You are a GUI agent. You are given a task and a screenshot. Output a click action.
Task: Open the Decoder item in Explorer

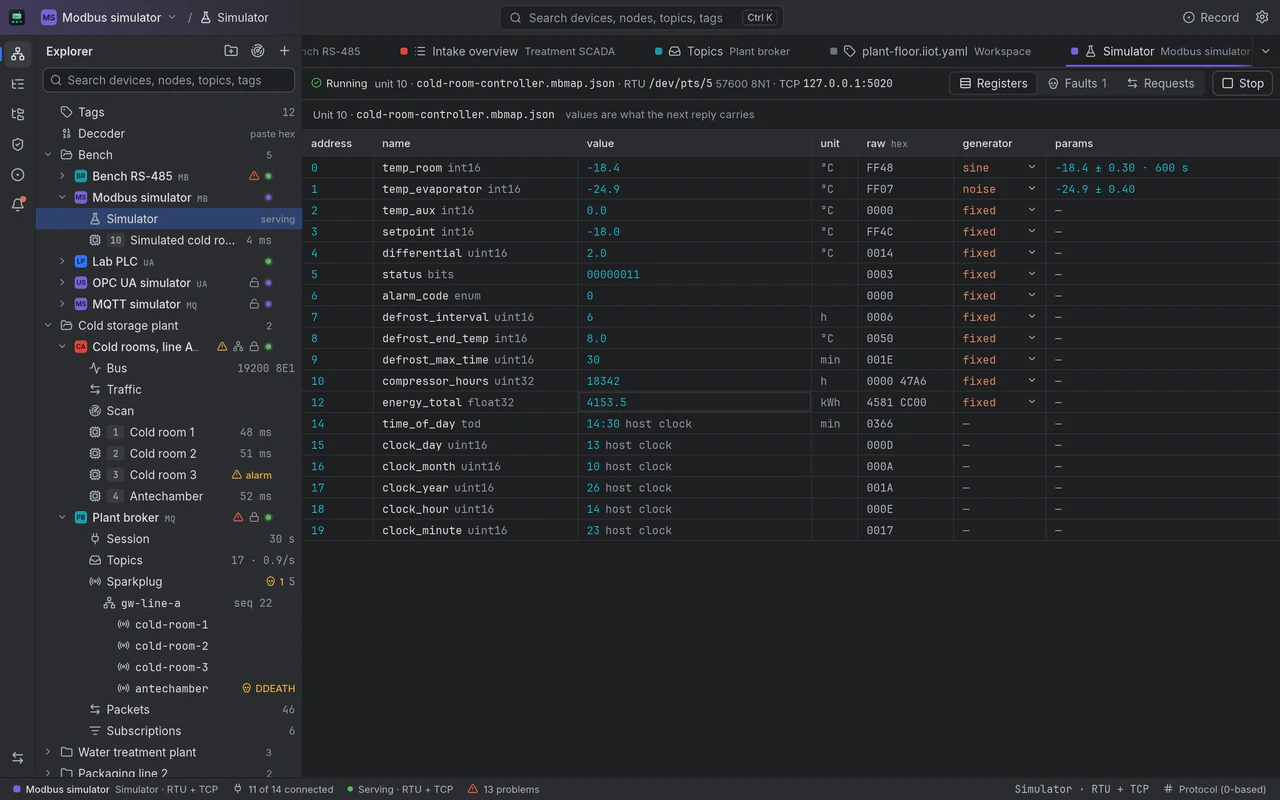(x=169, y=133)
